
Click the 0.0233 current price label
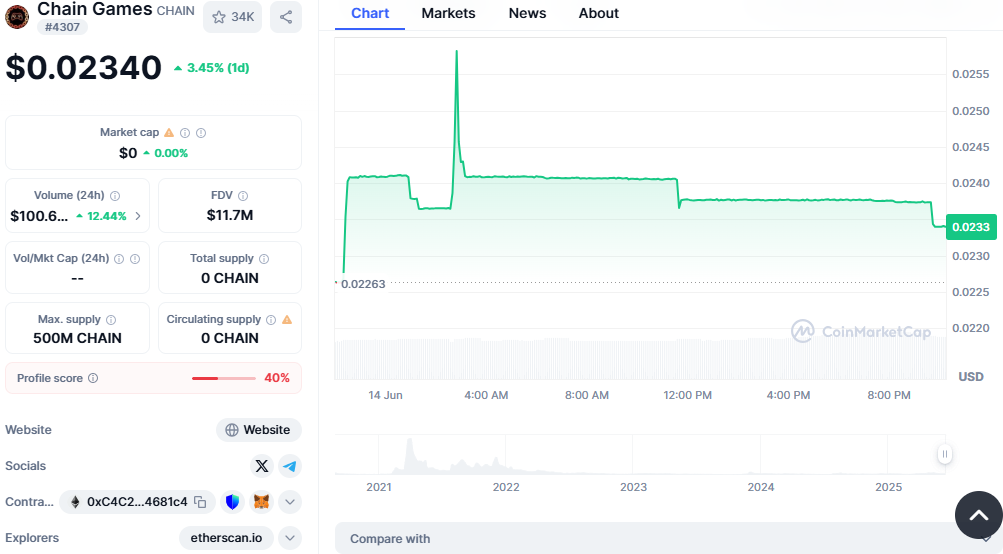coord(971,227)
